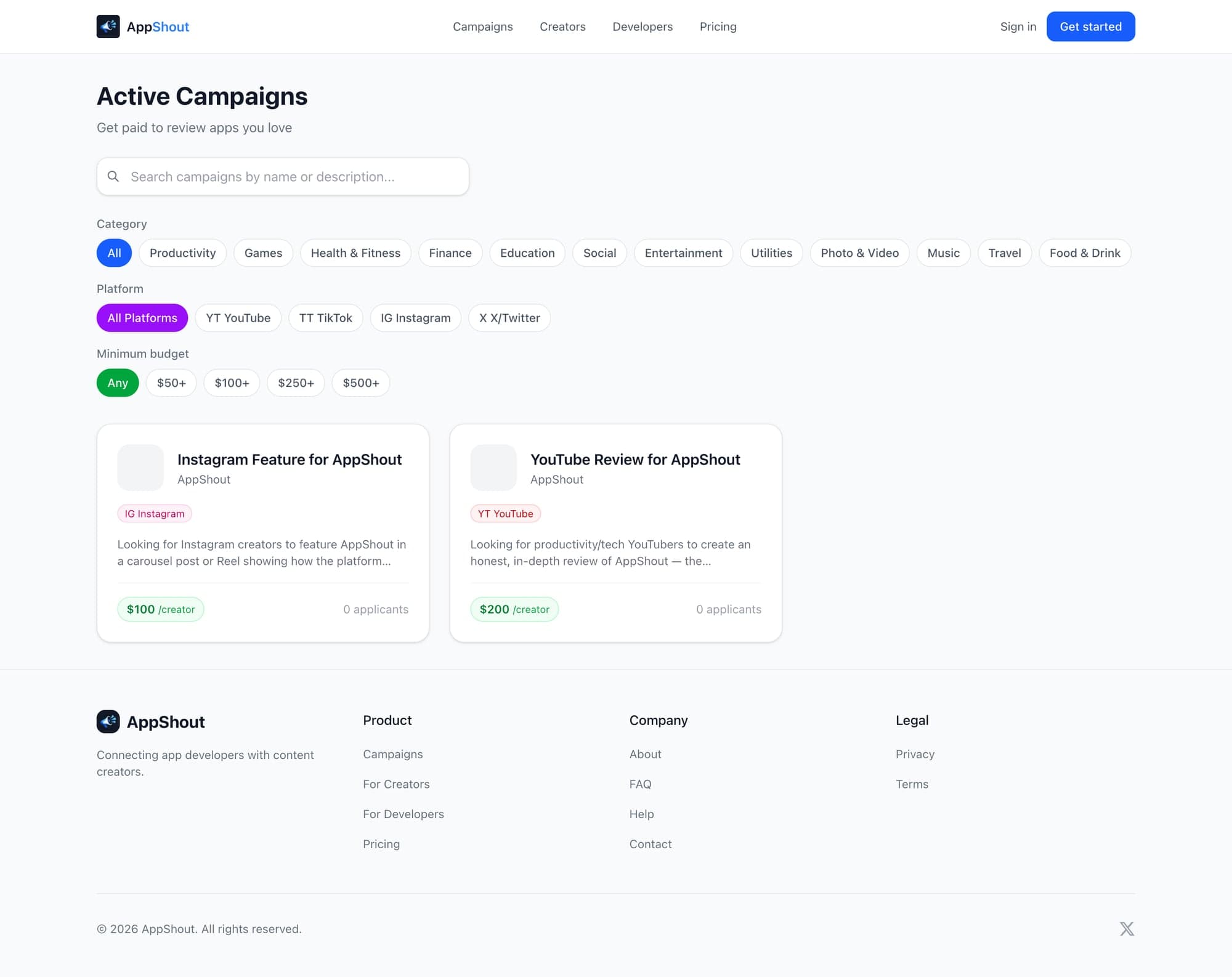Open the Privacy page in the footer
The width and height of the screenshot is (1232, 977).
pyautogui.click(x=915, y=753)
